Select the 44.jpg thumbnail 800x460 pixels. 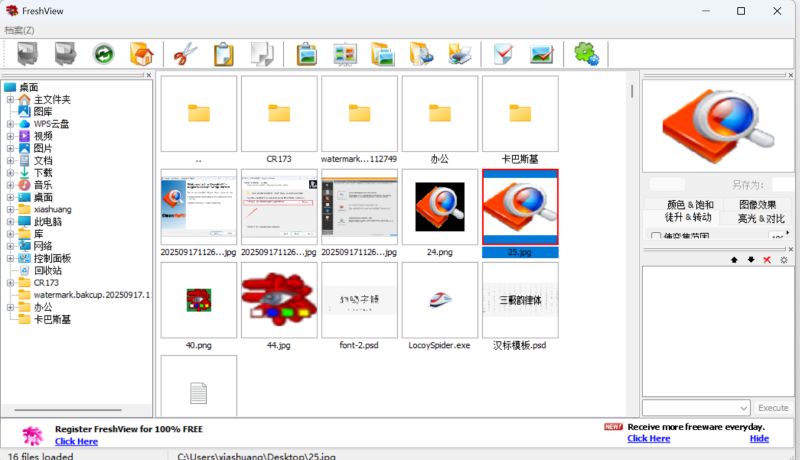pyautogui.click(x=279, y=300)
